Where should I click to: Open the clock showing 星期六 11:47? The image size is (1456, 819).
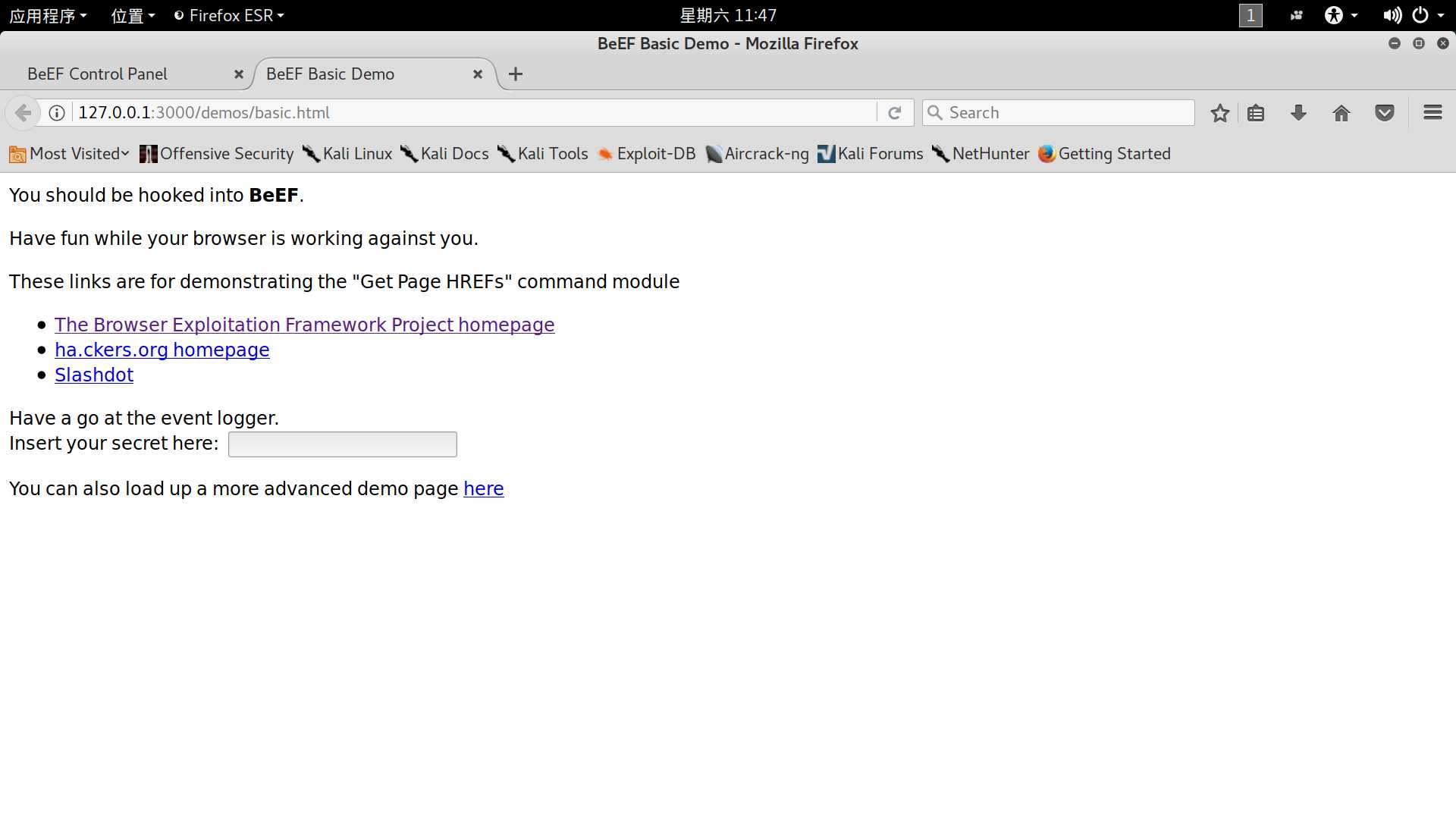pos(728,15)
